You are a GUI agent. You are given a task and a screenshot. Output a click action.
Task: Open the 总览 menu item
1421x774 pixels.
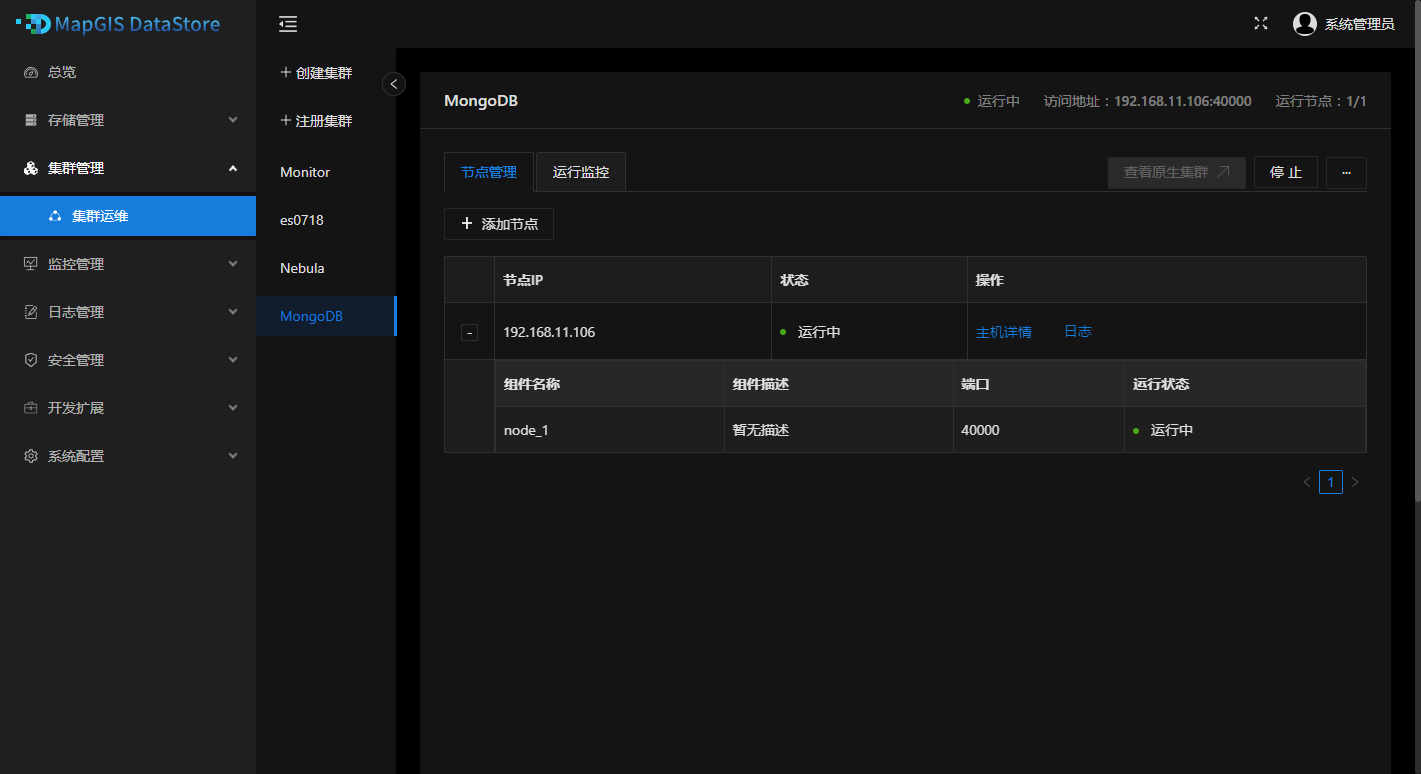tap(128, 72)
